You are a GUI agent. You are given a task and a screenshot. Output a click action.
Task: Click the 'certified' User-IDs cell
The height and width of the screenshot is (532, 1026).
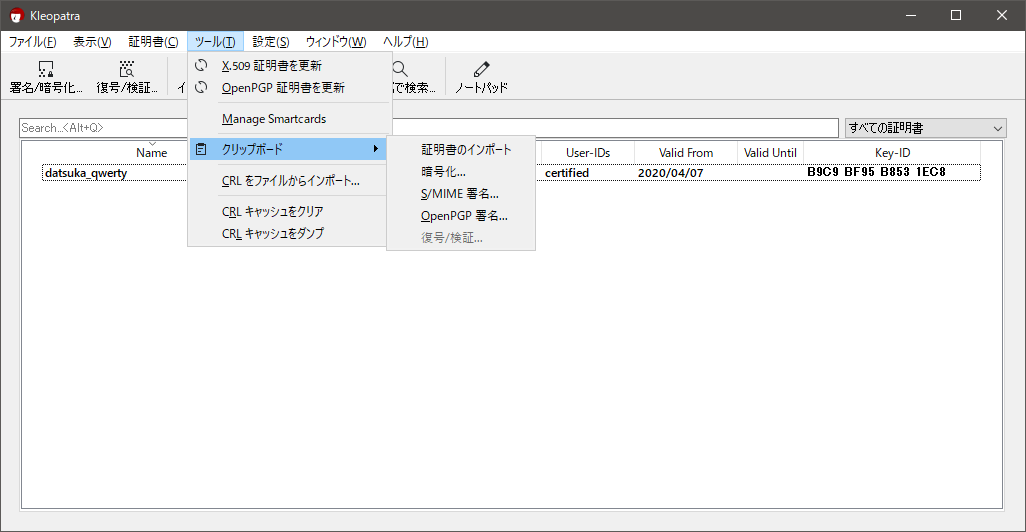coord(567,173)
